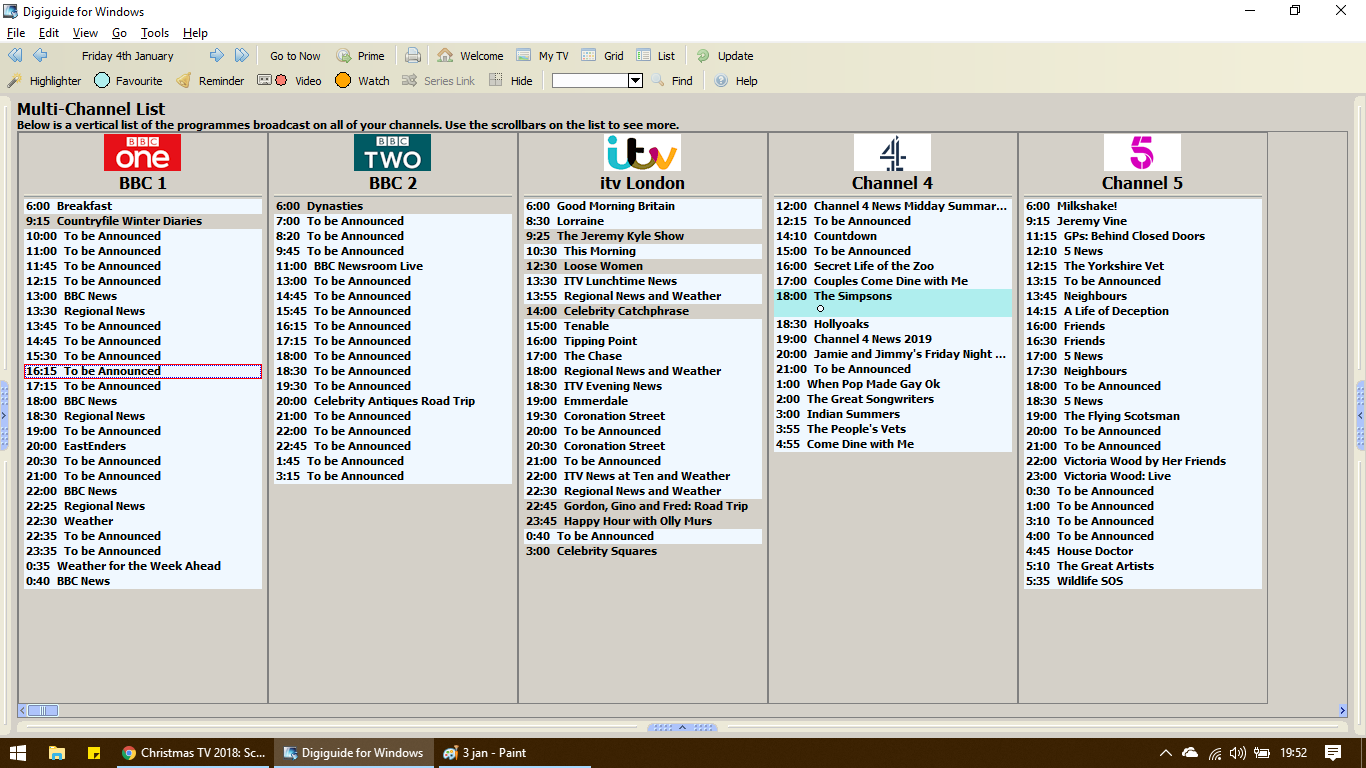Switch to Chrome Christmas TV 2018 window
This screenshot has width=1366, height=768.
tap(193, 752)
